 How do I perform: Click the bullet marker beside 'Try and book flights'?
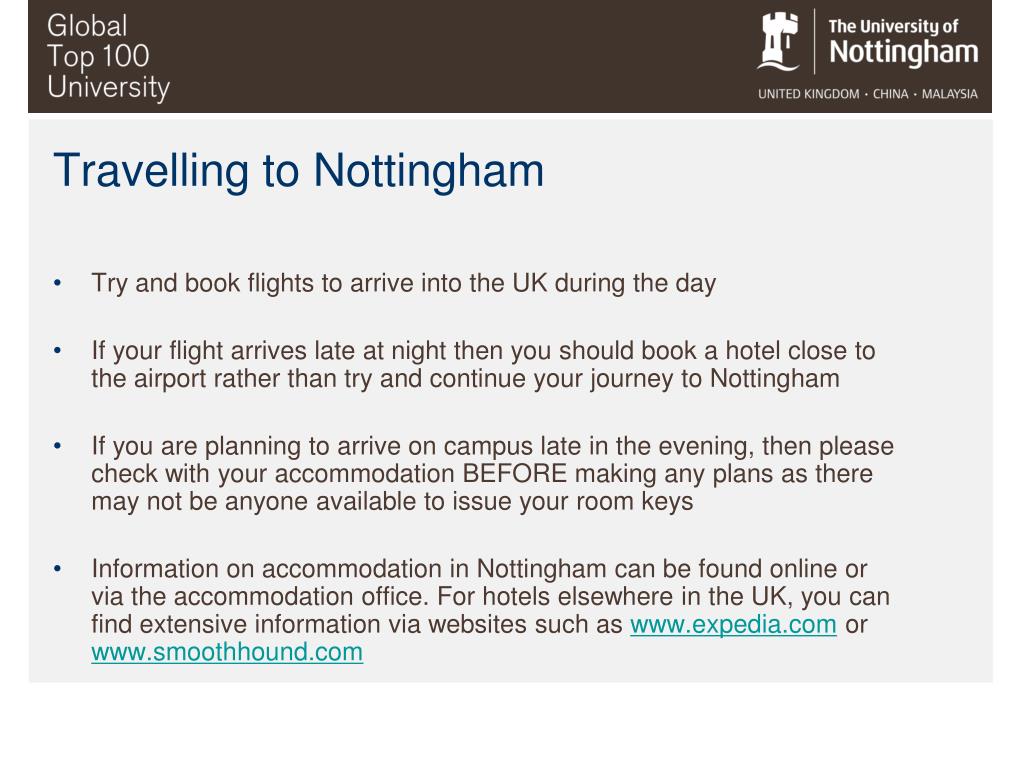pyautogui.click(x=57, y=283)
